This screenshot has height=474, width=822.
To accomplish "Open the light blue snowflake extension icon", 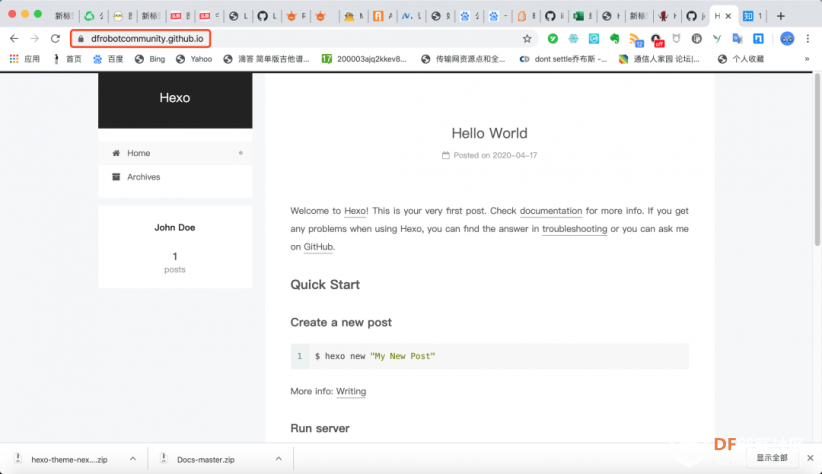I will point(573,38).
